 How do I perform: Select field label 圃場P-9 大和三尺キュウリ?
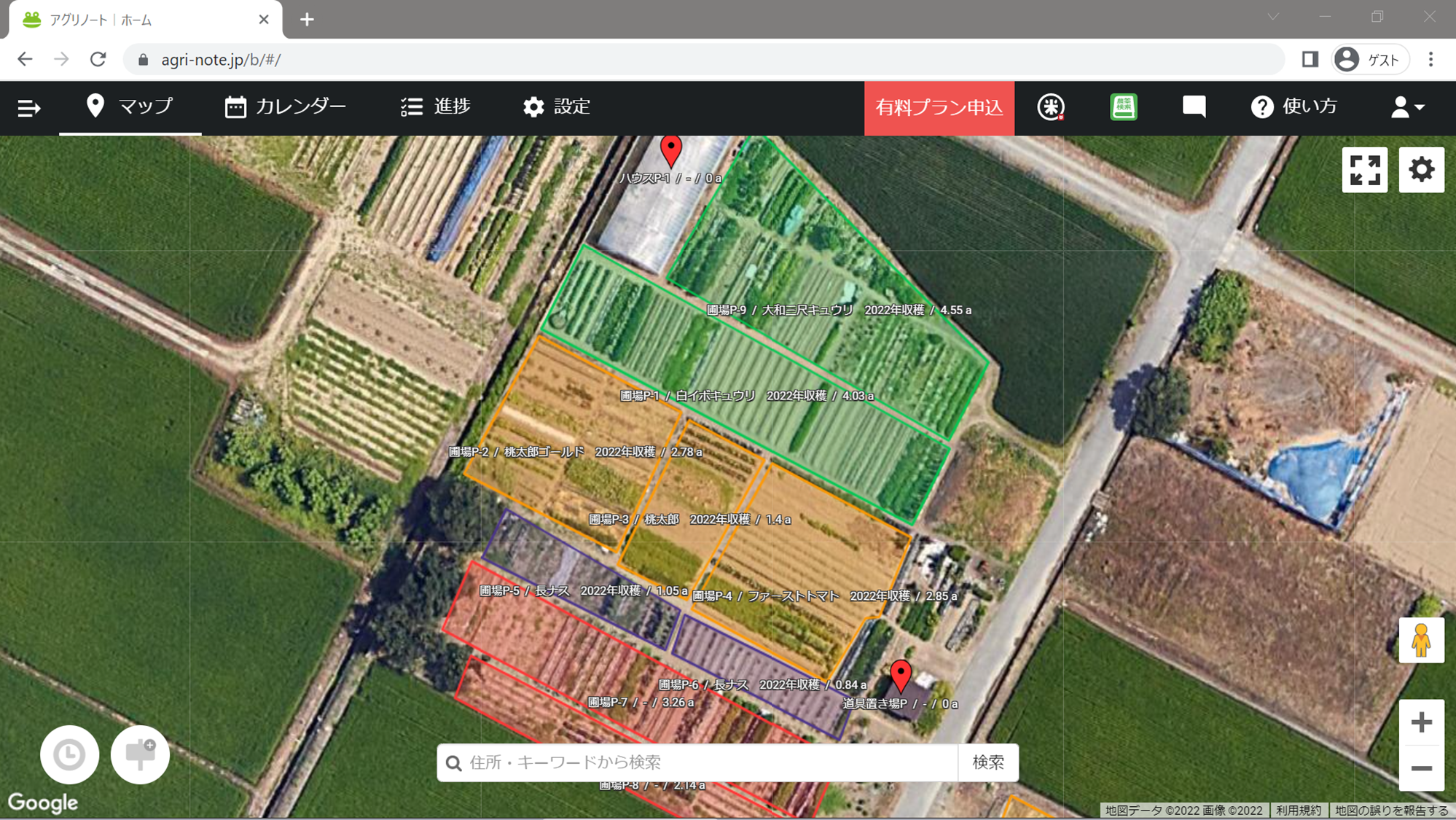click(x=839, y=311)
